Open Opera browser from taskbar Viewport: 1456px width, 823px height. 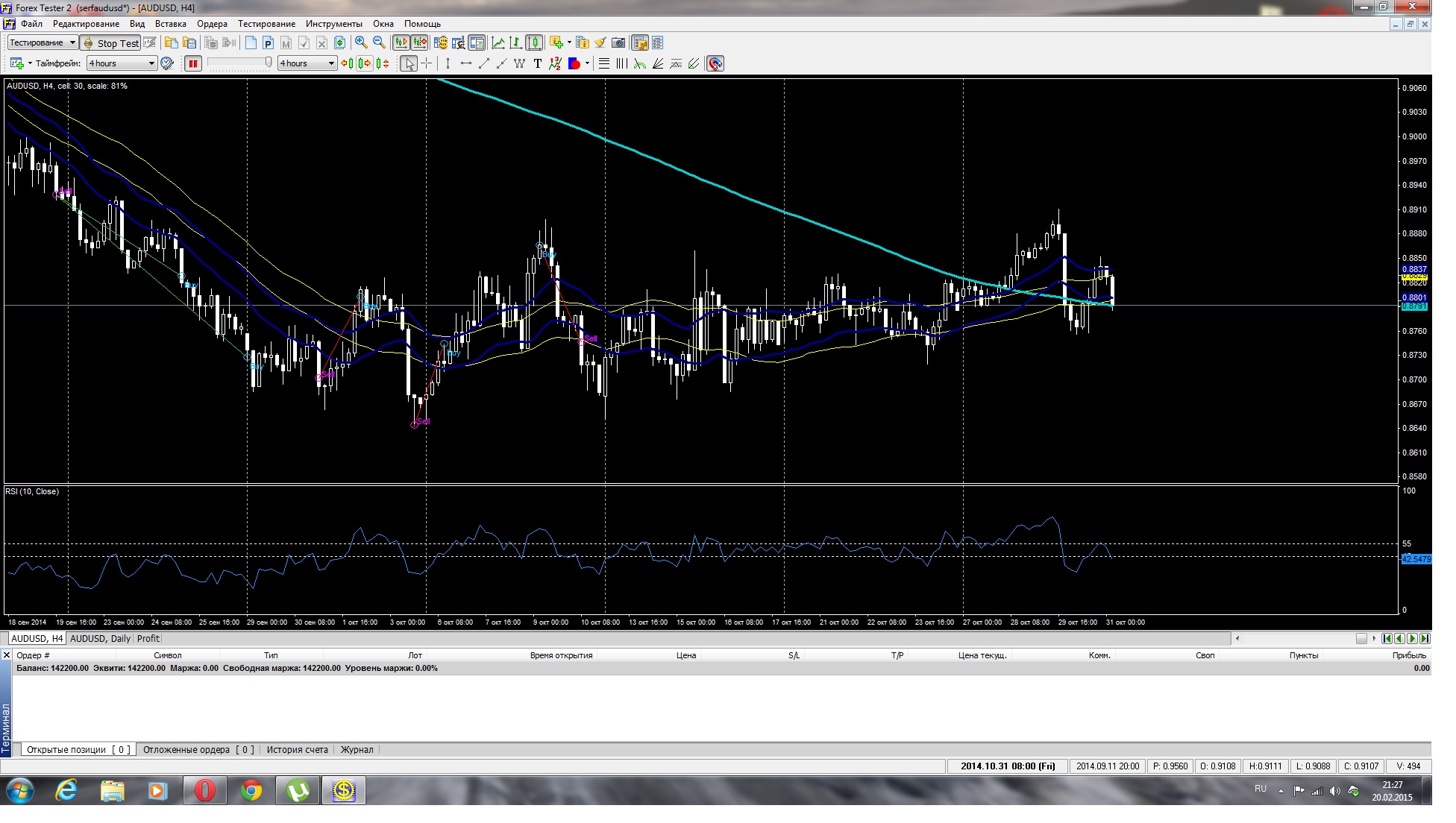tap(204, 791)
